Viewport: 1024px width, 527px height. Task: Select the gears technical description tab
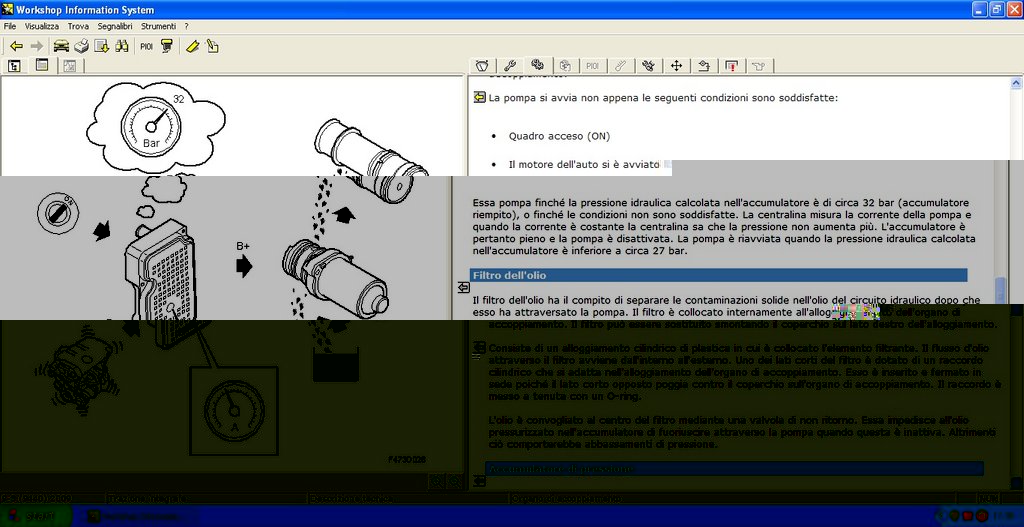click(537, 65)
